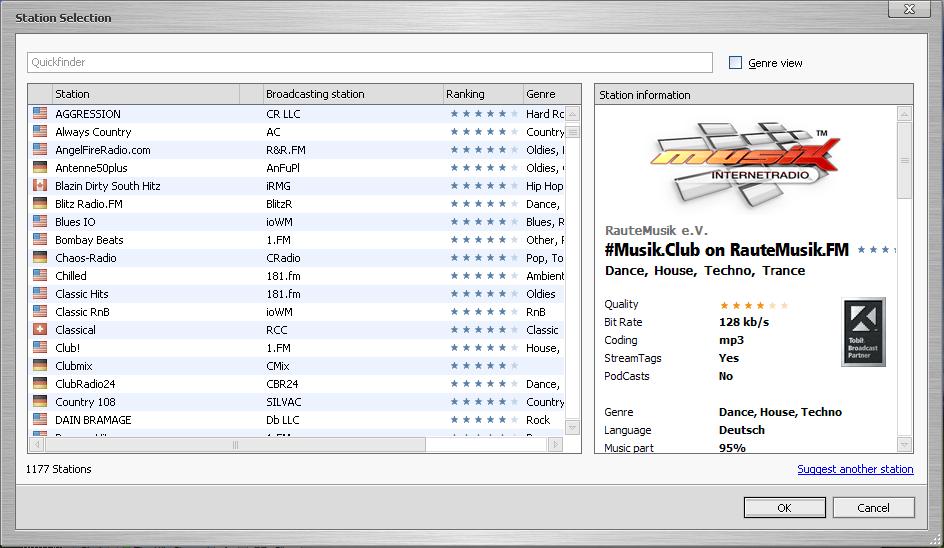Click the orange Quality stars rating
944x548 pixels.
coord(754,305)
